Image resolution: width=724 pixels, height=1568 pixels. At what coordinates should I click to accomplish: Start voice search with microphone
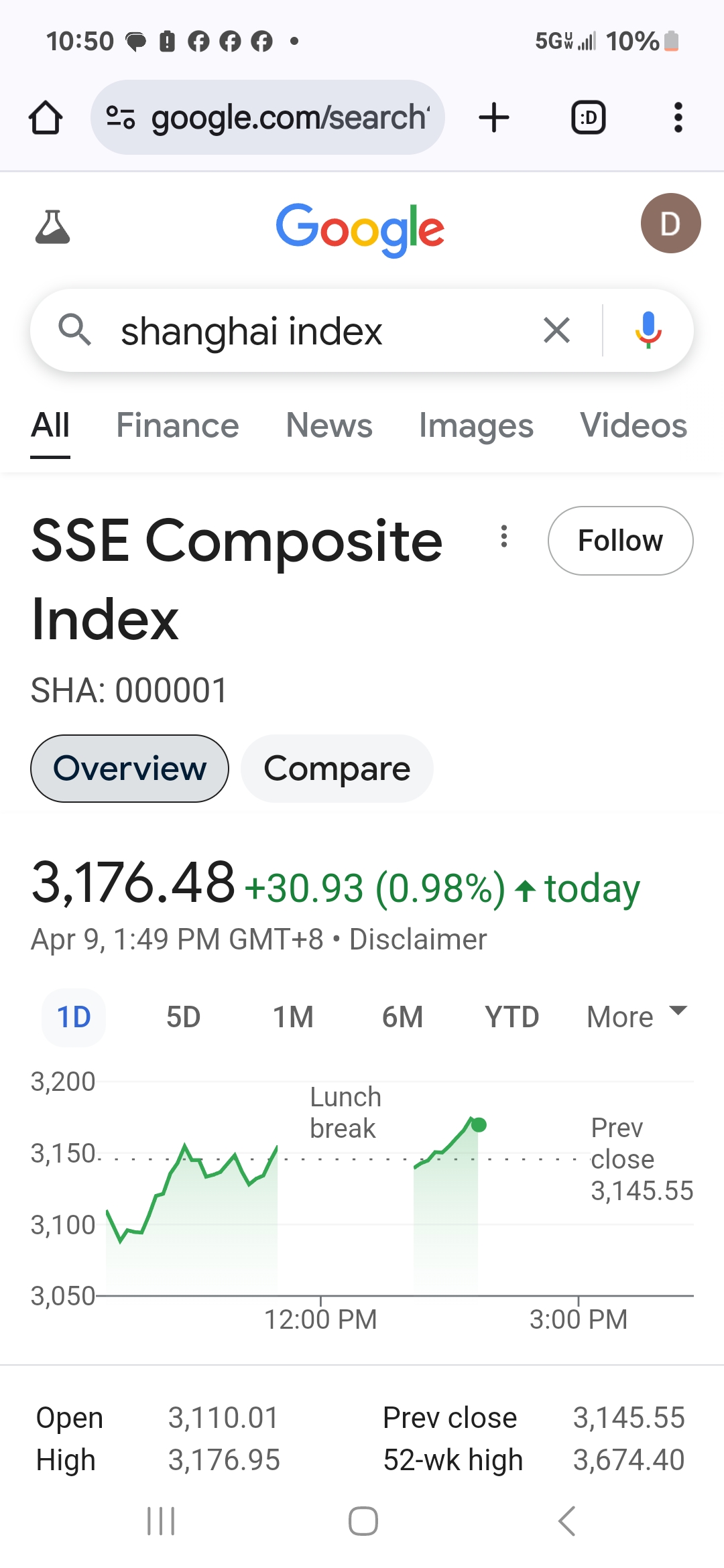coord(648,330)
